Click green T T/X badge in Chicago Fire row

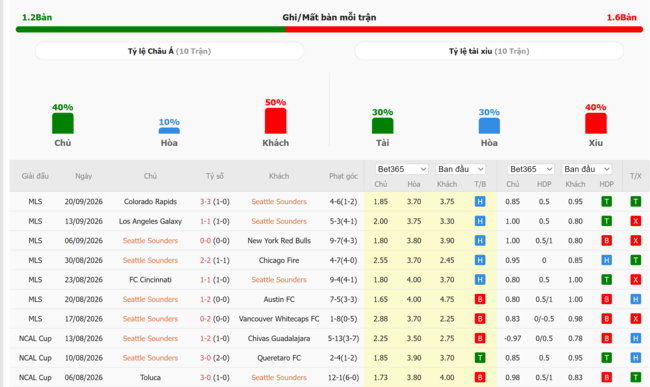pyautogui.click(x=635, y=260)
